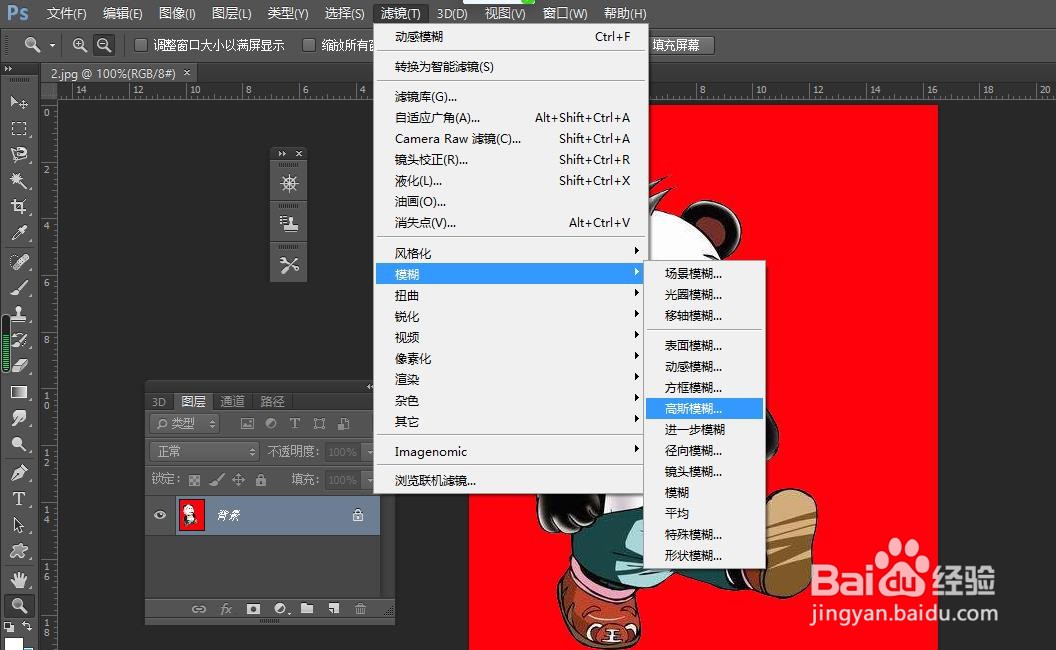Create a new layer
This screenshot has width=1056, height=650.
click(x=334, y=609)
